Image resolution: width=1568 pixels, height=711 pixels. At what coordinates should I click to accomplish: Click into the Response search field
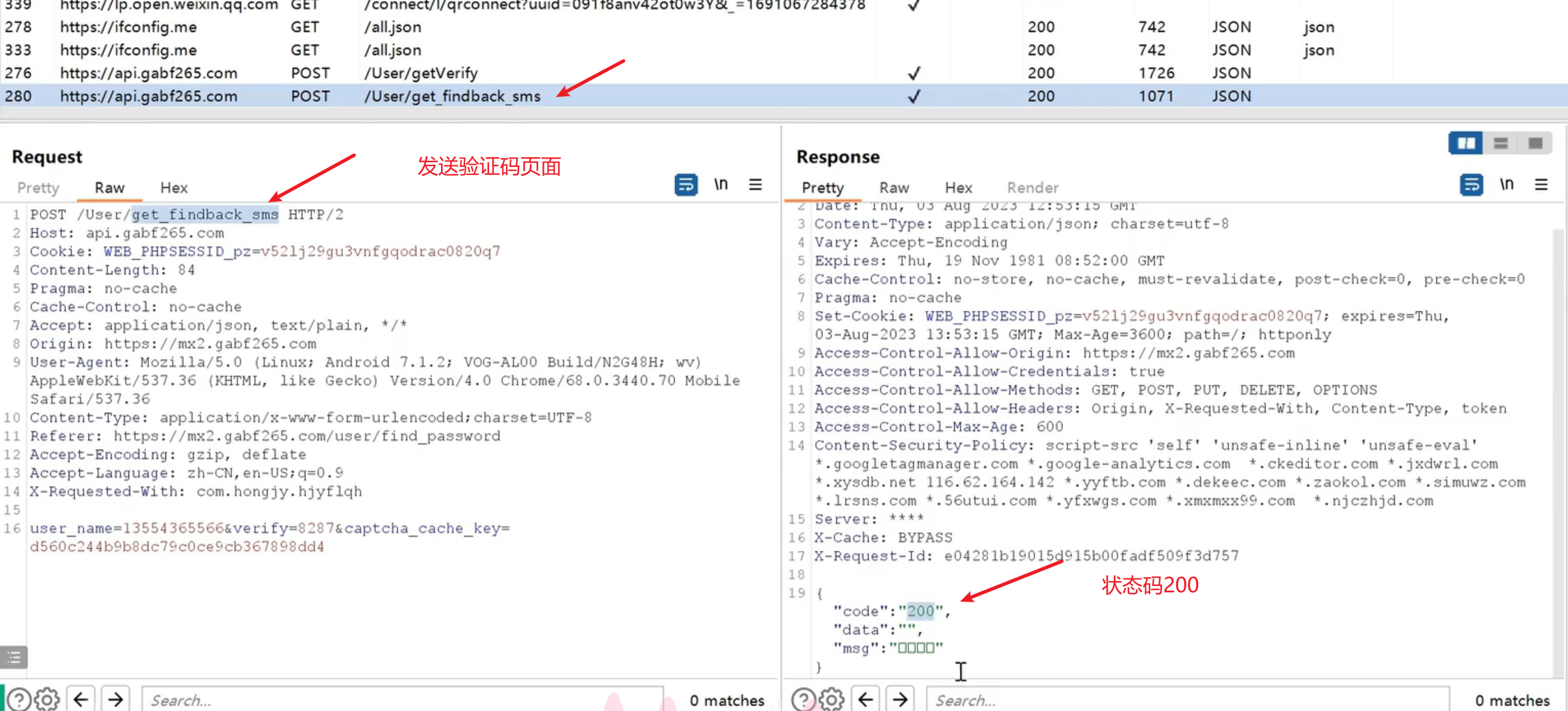click(x=1186, y=700)
